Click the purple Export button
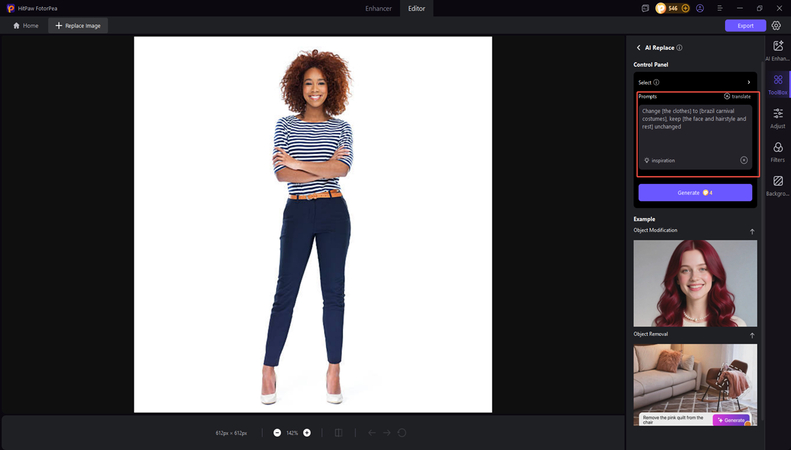The height and width of the screenshot is (450, 791). pos(745,25)
